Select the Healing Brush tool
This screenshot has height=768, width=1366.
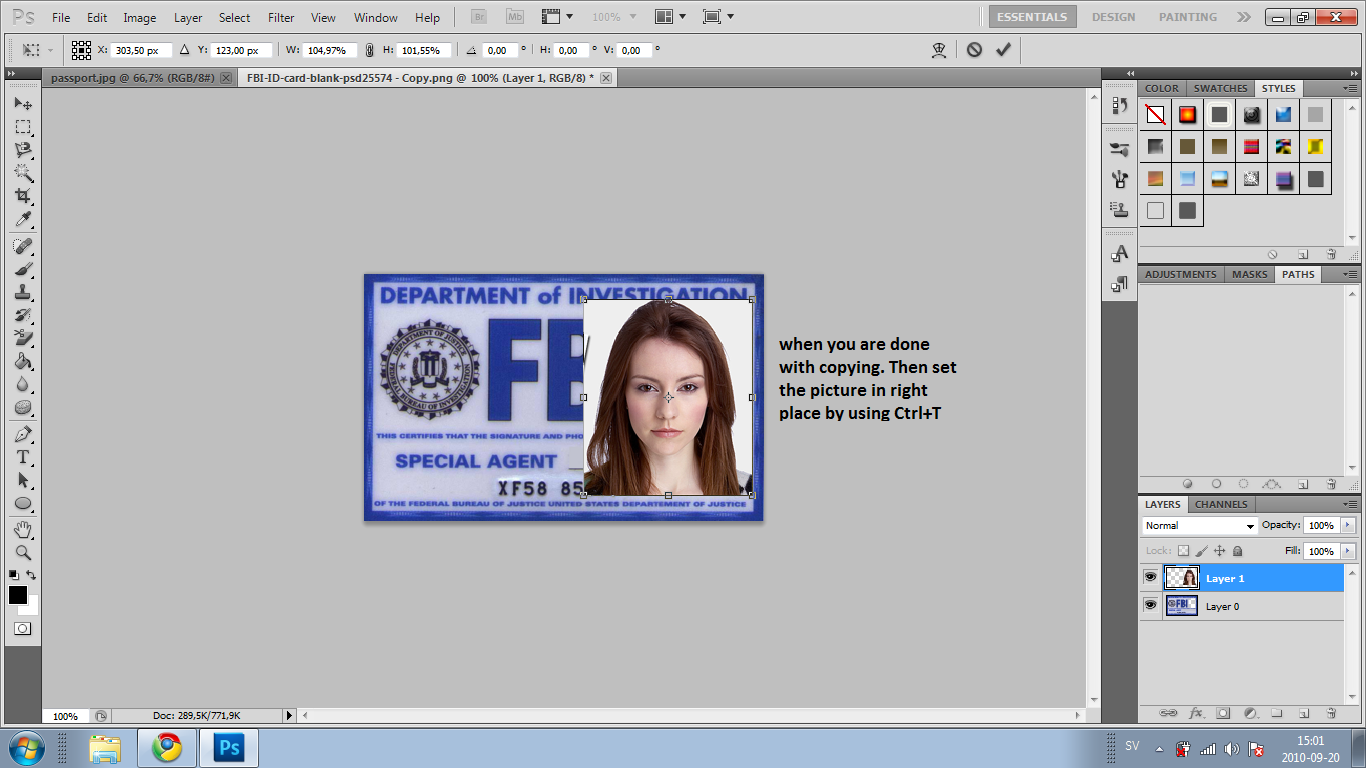[x=23, y=246]
